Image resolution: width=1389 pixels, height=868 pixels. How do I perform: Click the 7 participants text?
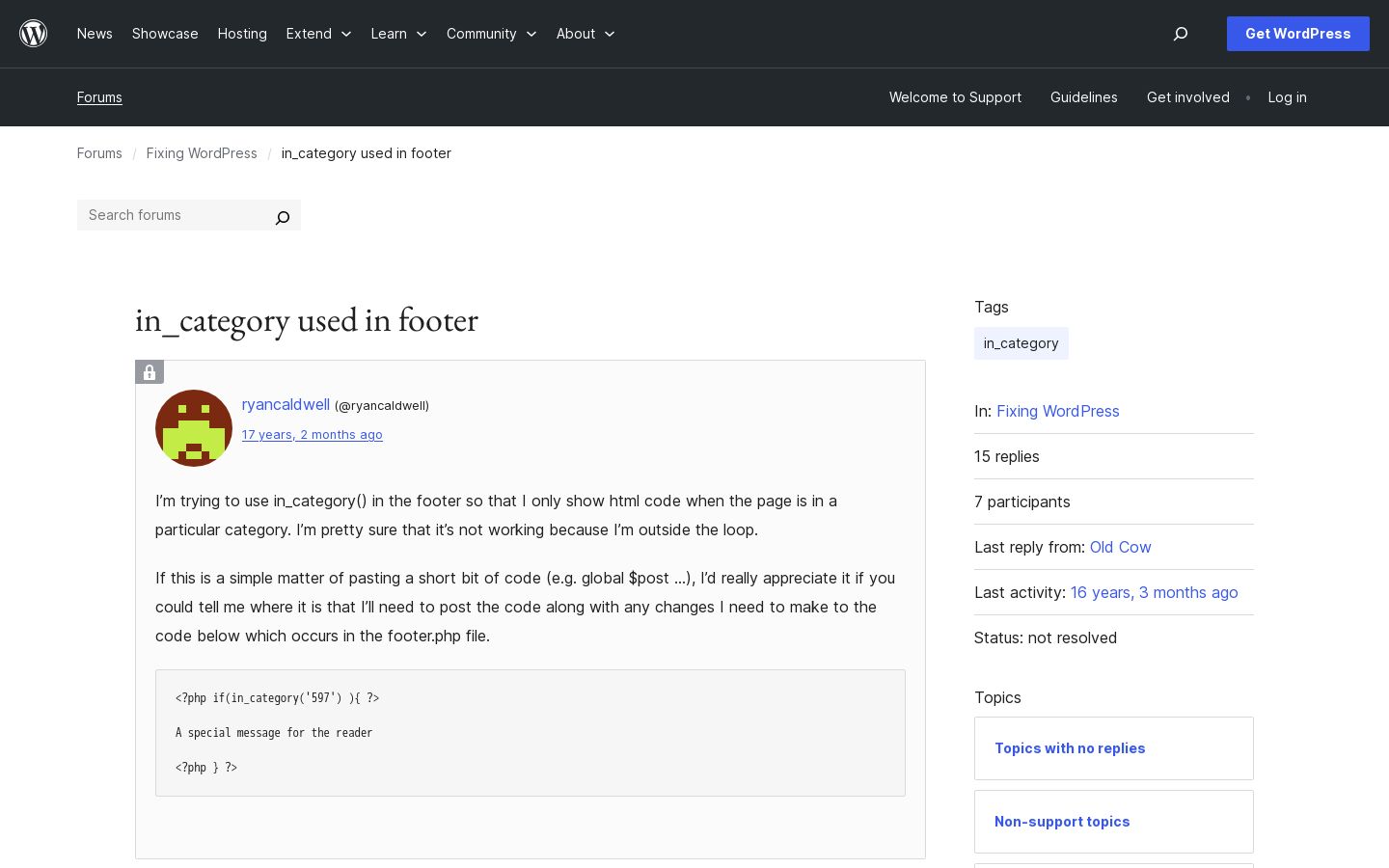[1022, 502]
